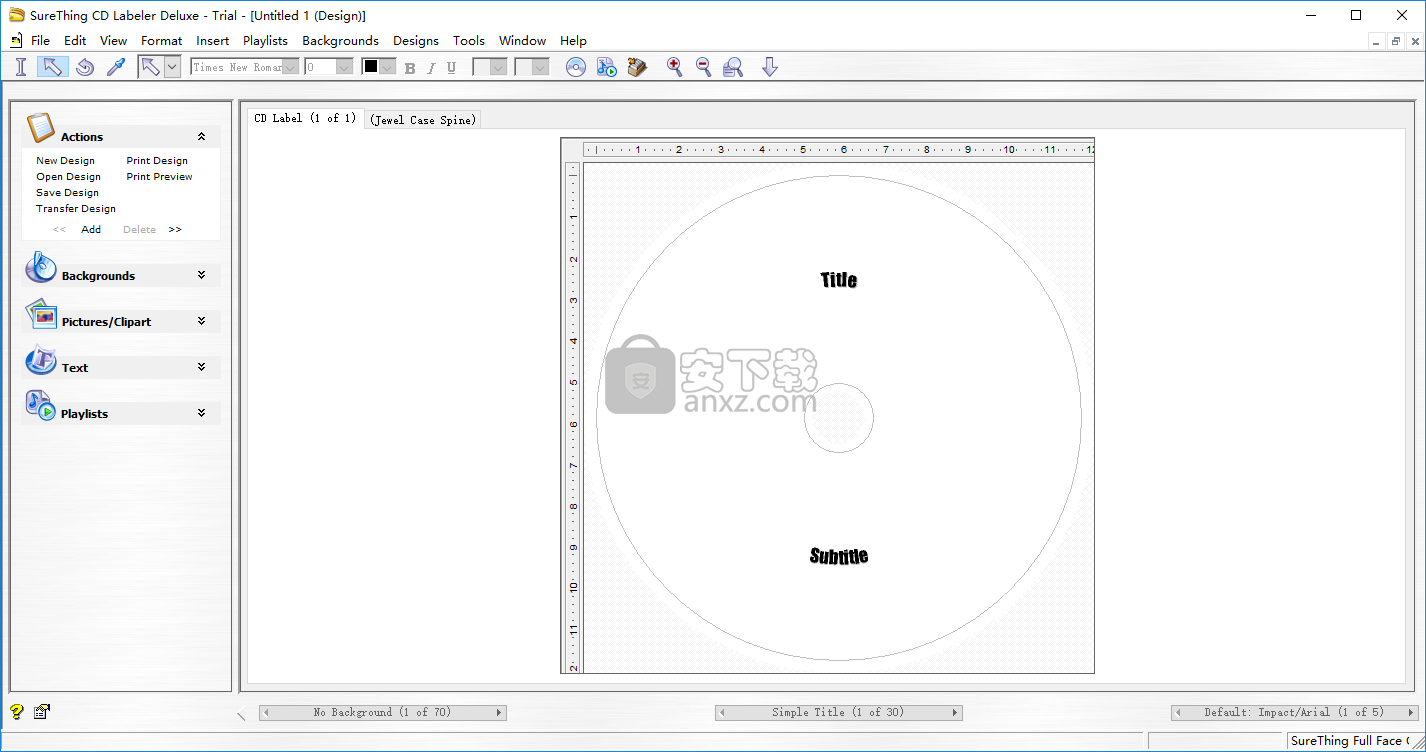Select the arrow pointer tool
Screen dimensions: 1426x752
(x=53, y=67)
